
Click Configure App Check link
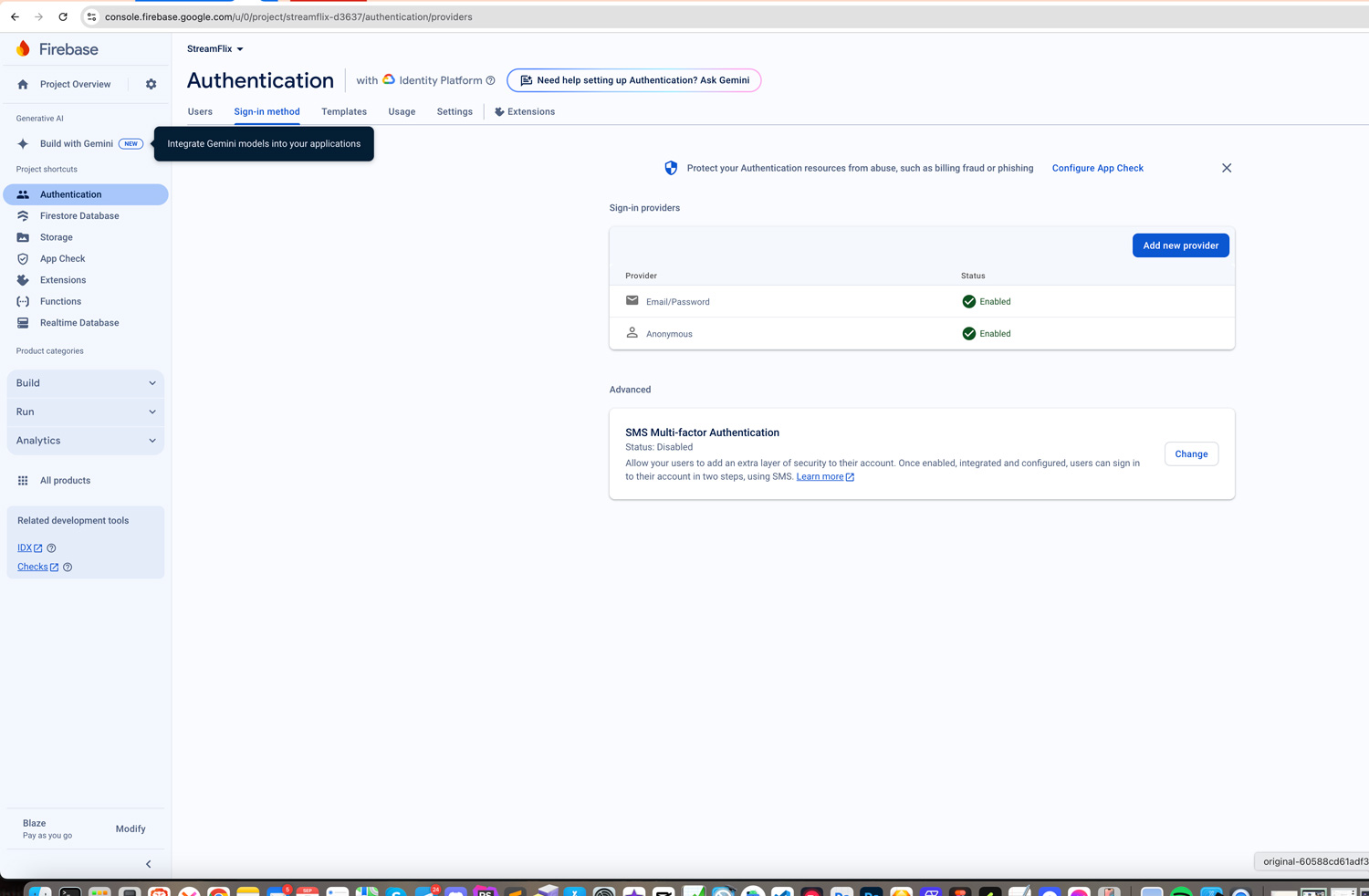tap(1098, 168)
